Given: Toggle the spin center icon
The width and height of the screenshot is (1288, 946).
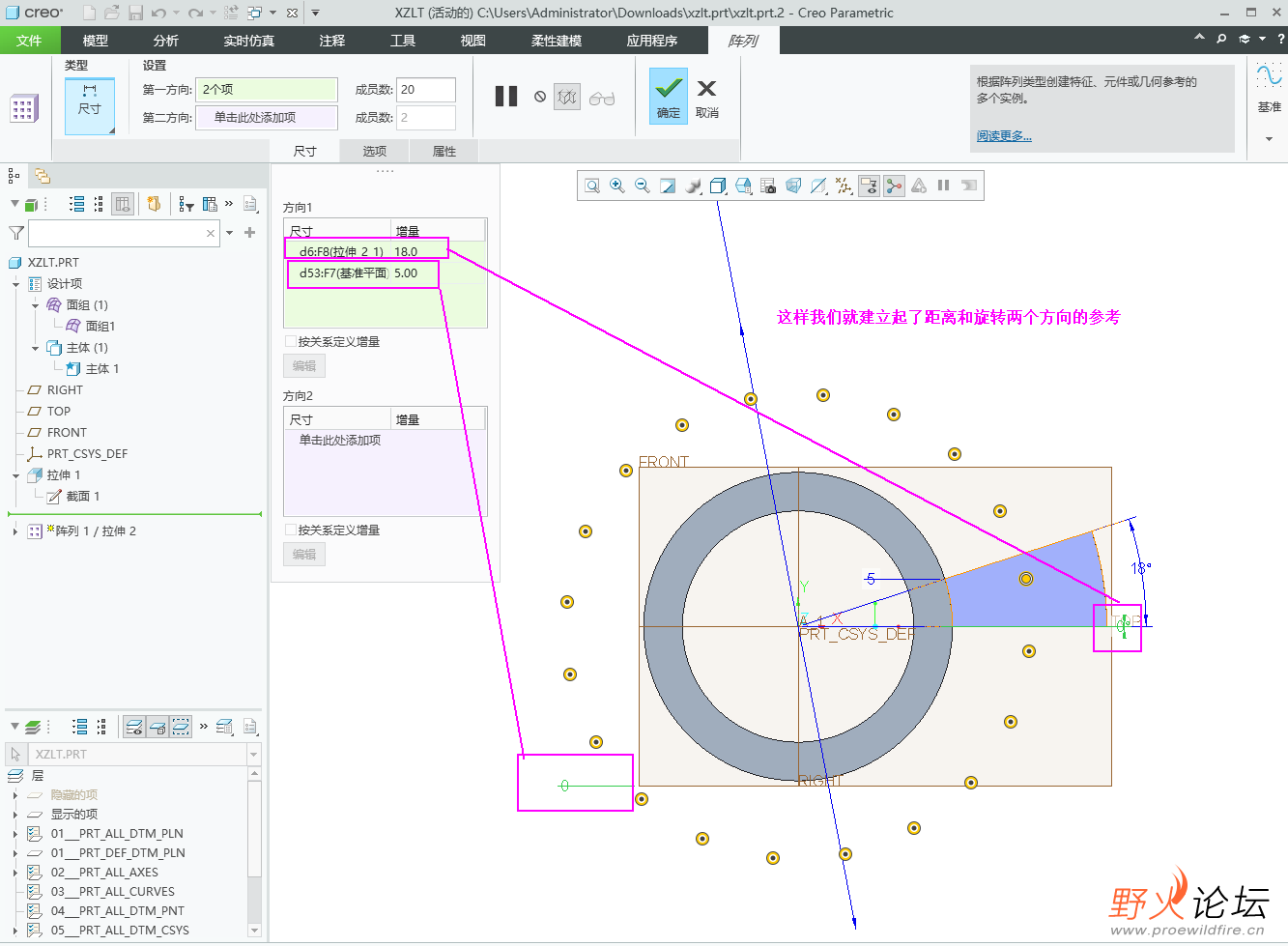Looking at the screenshot, I should coord(894,186).
